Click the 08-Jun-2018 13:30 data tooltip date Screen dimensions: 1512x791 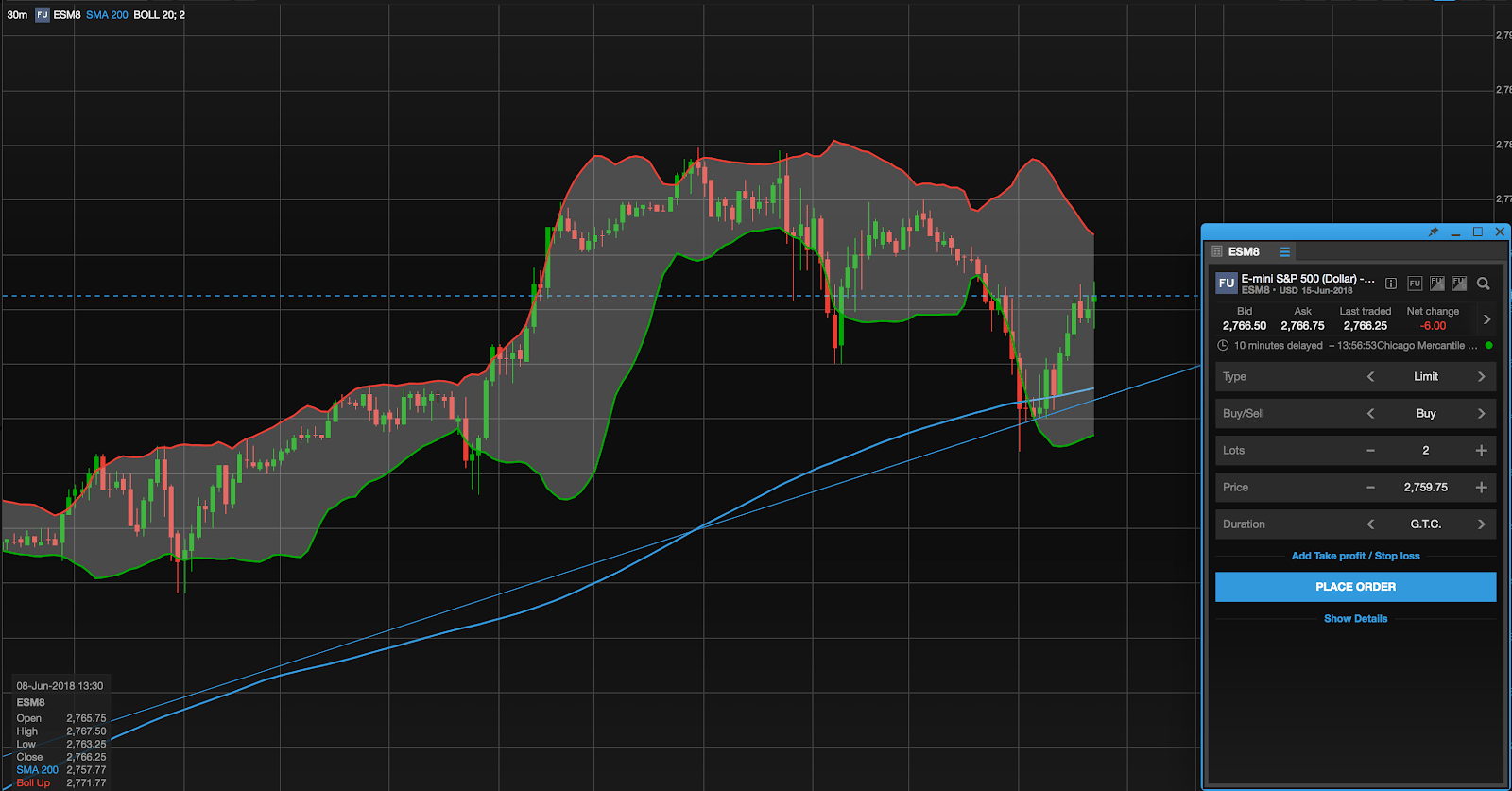pos(60,686)
